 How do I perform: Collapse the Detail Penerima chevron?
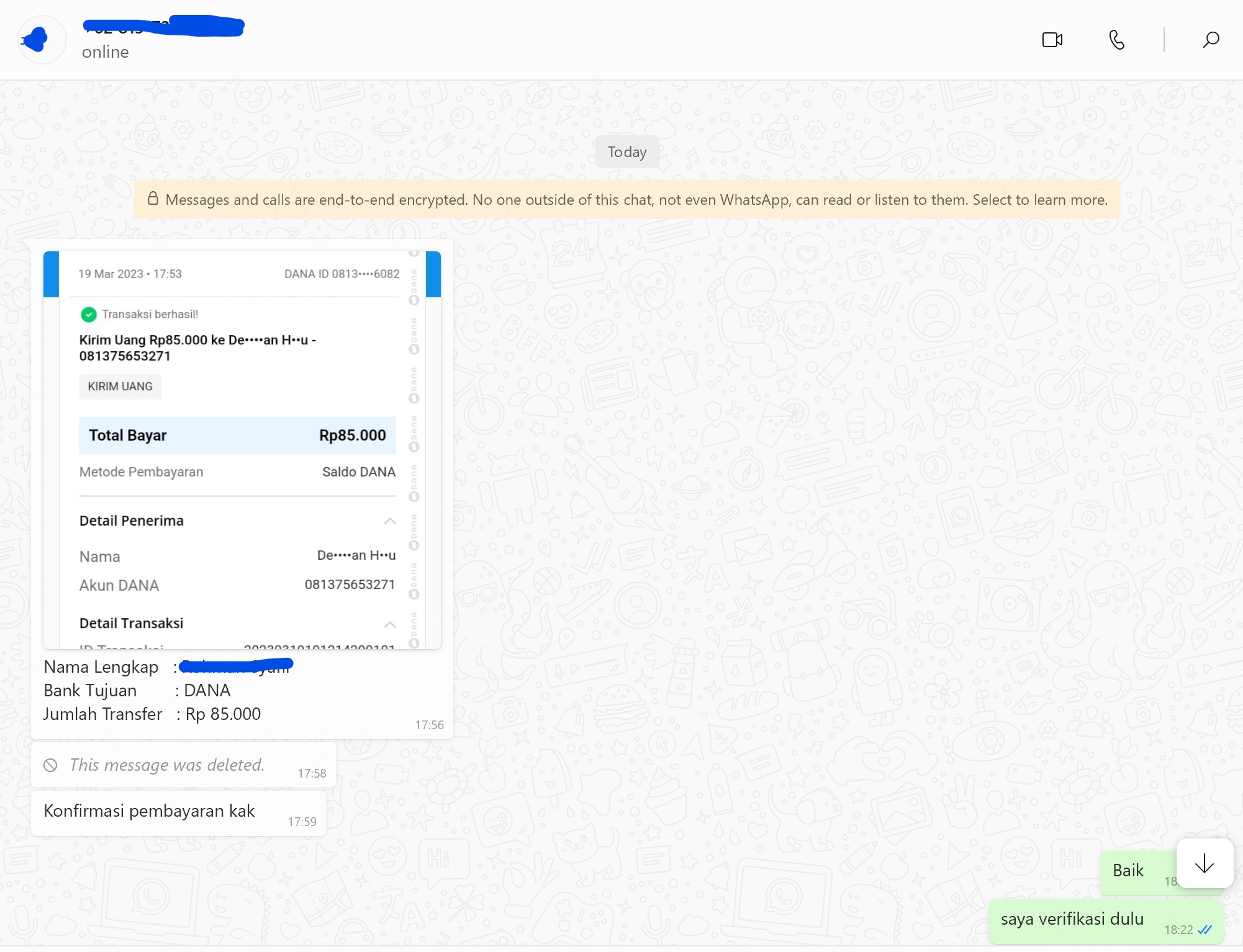point(389,521)
